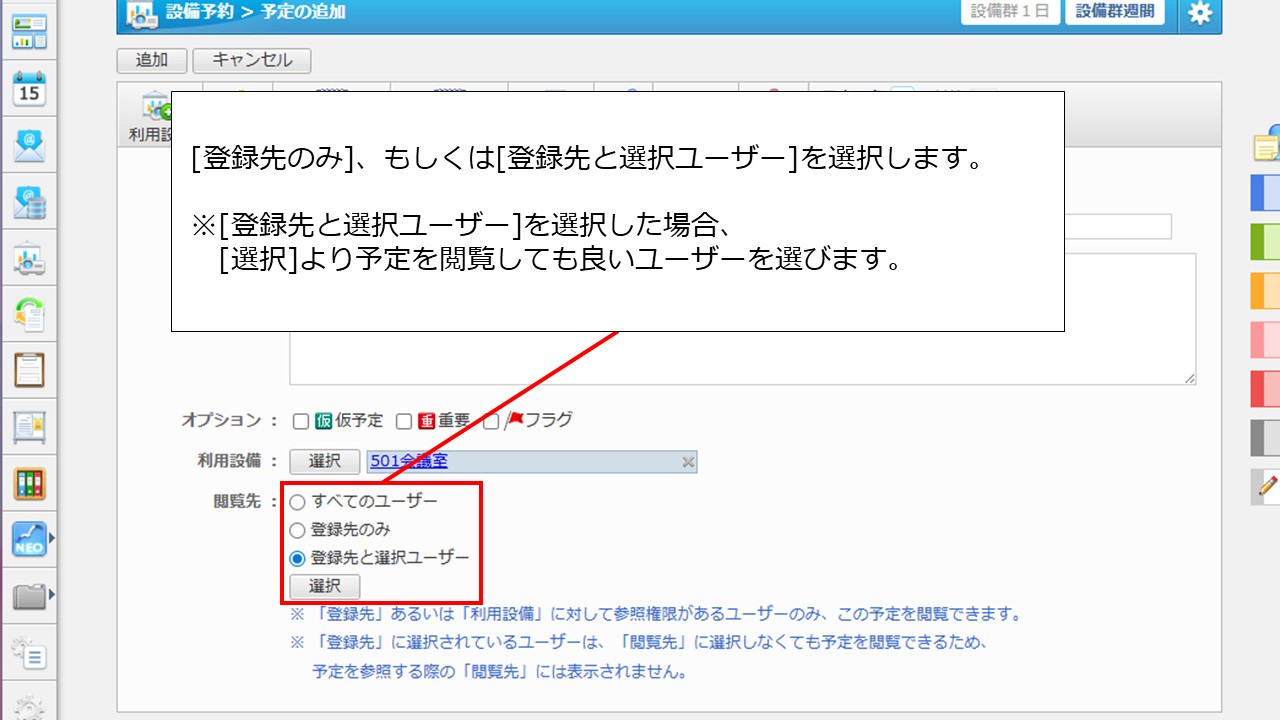
Task: Open the portal dashboard icon in sidebar
Action: [29, 32]
